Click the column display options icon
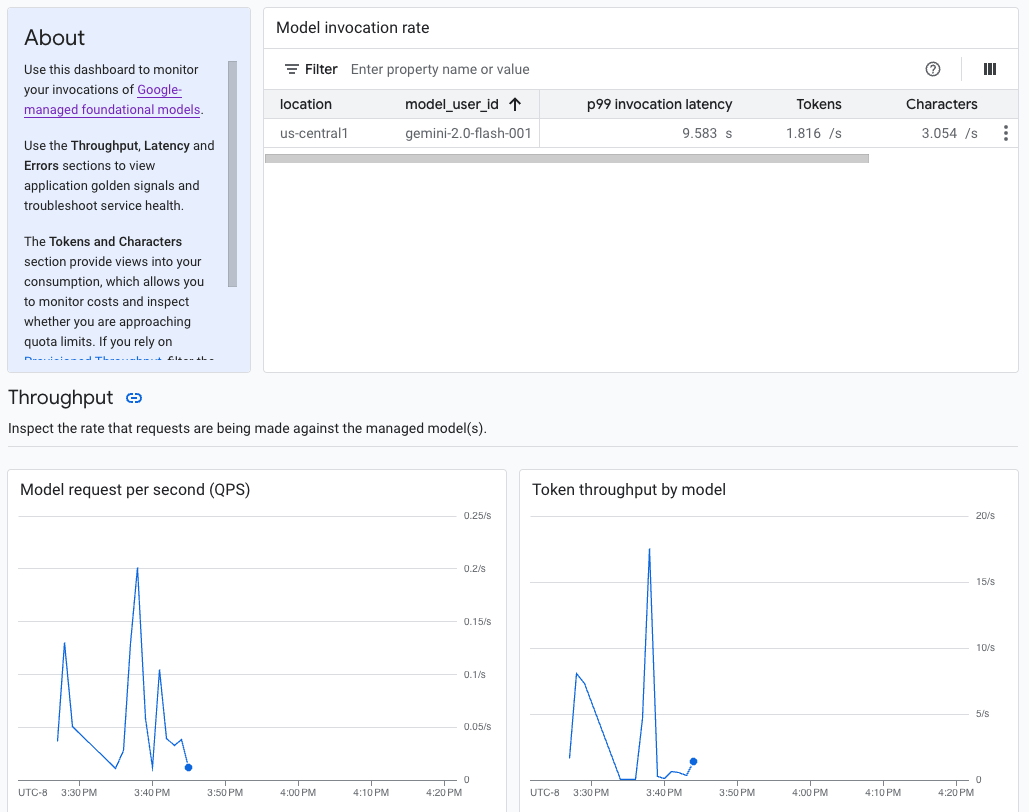Screen dimensions: 1029x812 click(x=990, y=69)
